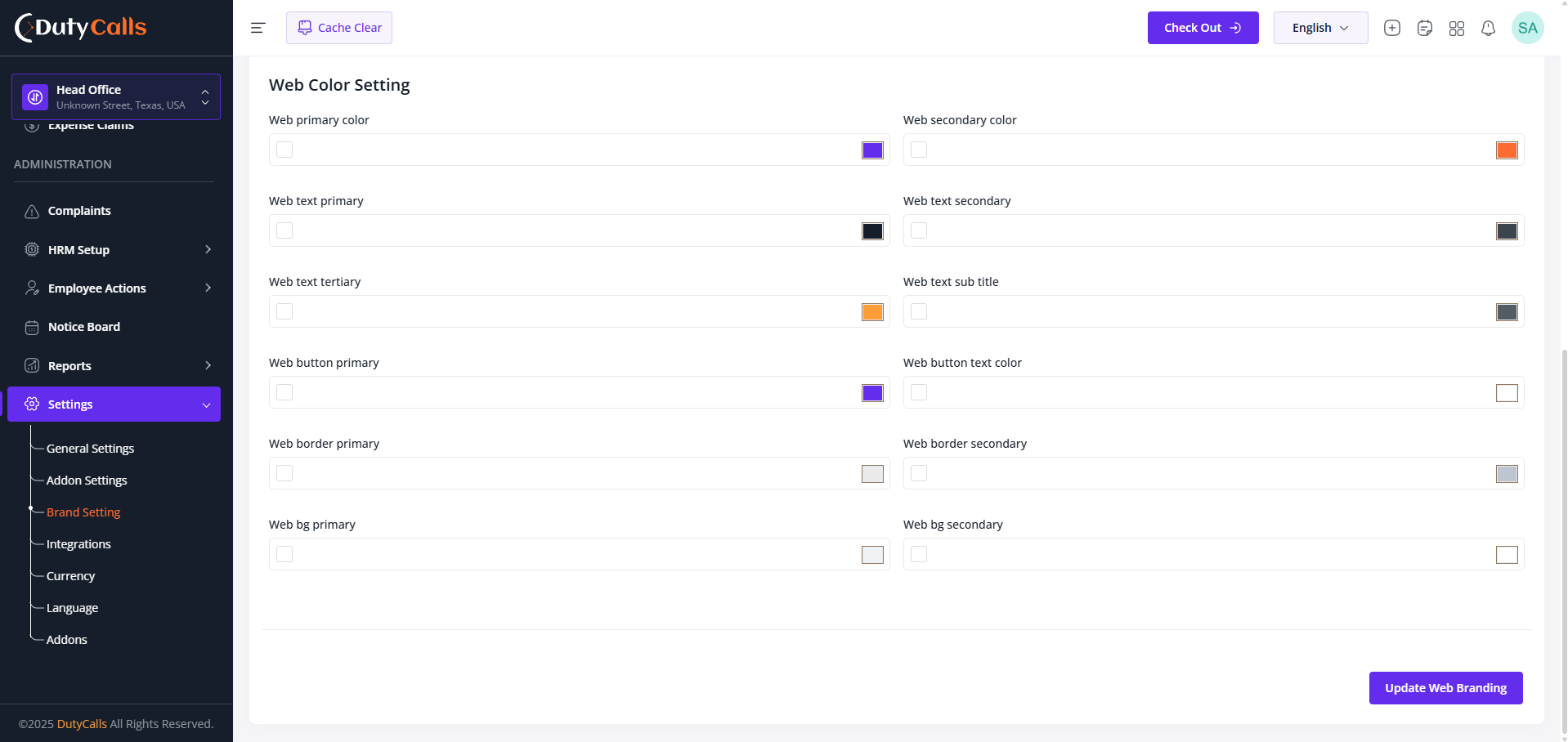The width and height of the screenshot is (1568, 742).
Task: Expand the HRM Setup submenu arrow
Action: [208, 249]
